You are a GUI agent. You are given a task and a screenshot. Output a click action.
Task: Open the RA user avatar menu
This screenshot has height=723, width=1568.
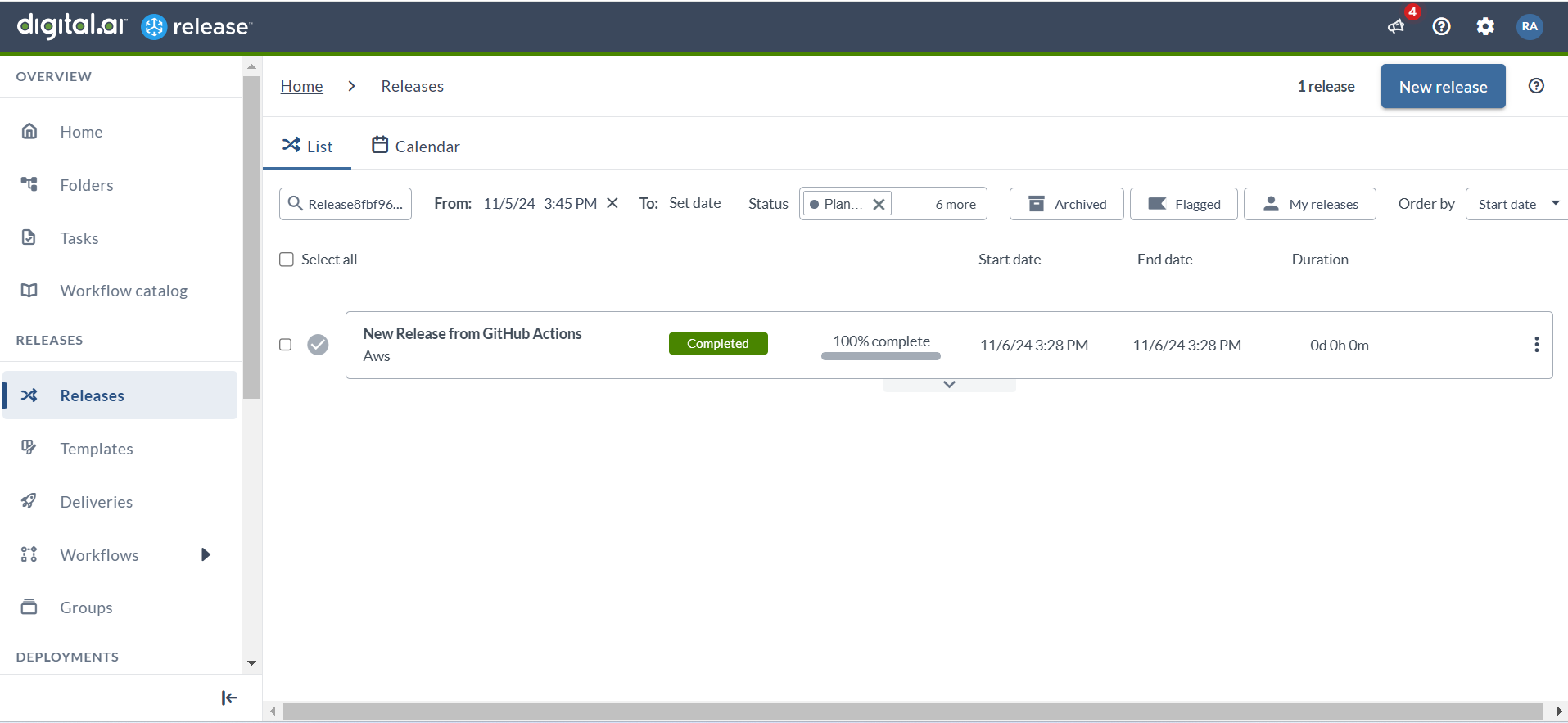(1530, 27)
